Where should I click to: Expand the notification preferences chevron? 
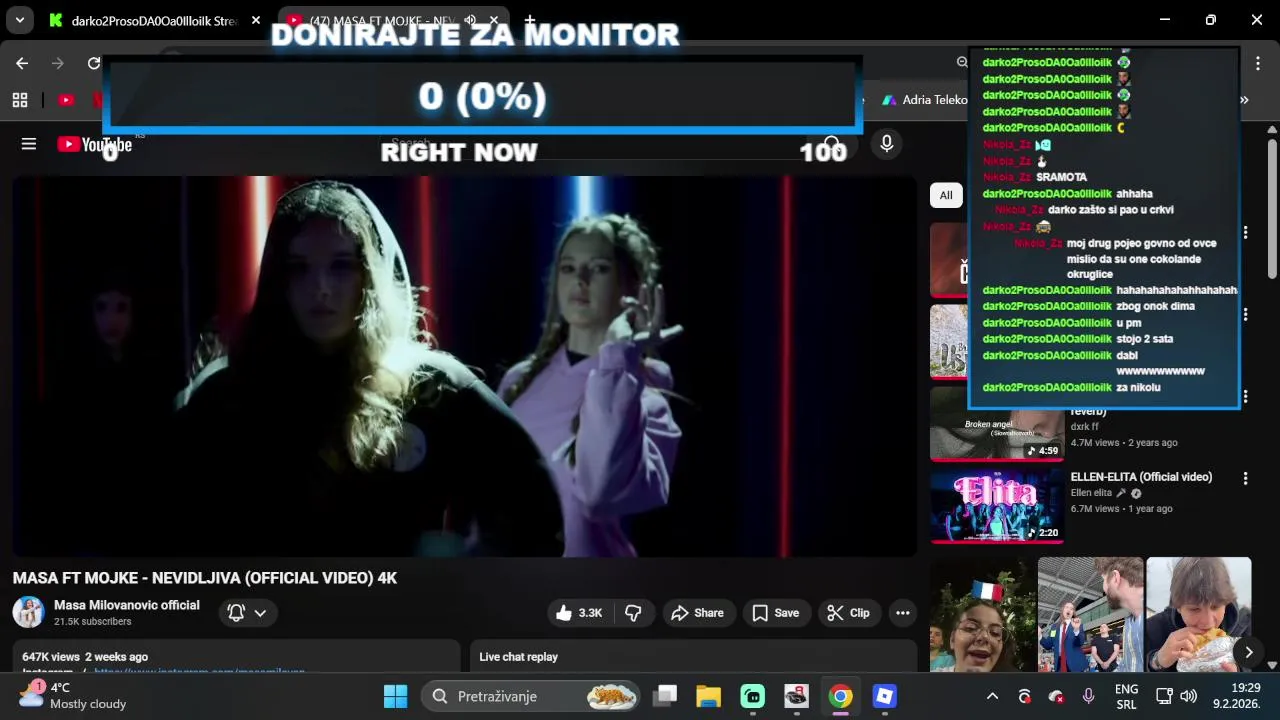tap(260, 613)
